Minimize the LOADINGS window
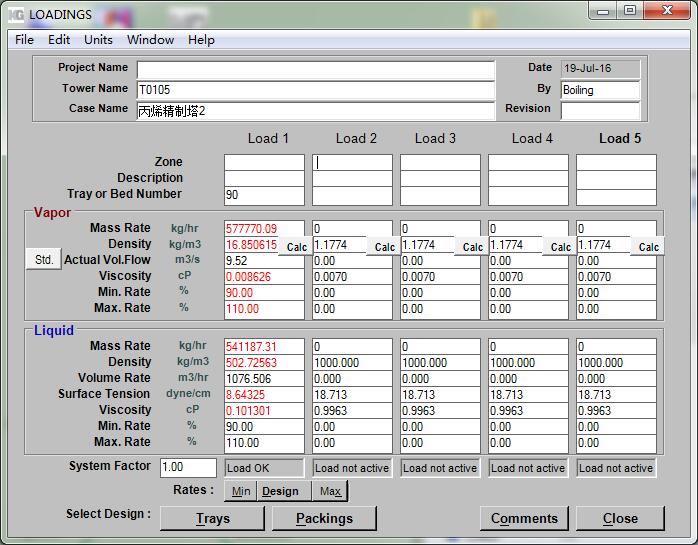Viewport: 698px width, 545px height. pyautogui.click(x=603, y=11)
